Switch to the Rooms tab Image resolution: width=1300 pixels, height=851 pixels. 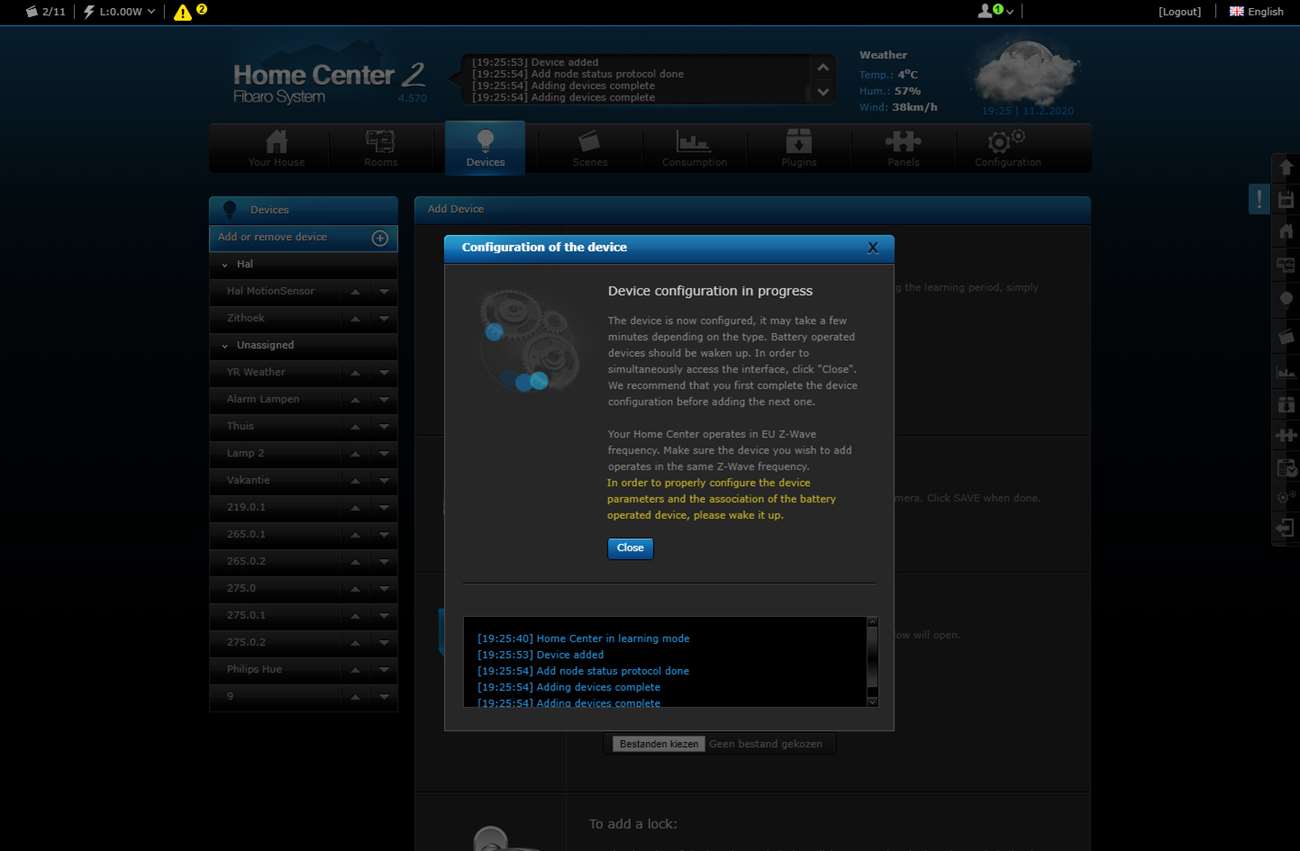point(380,148)
